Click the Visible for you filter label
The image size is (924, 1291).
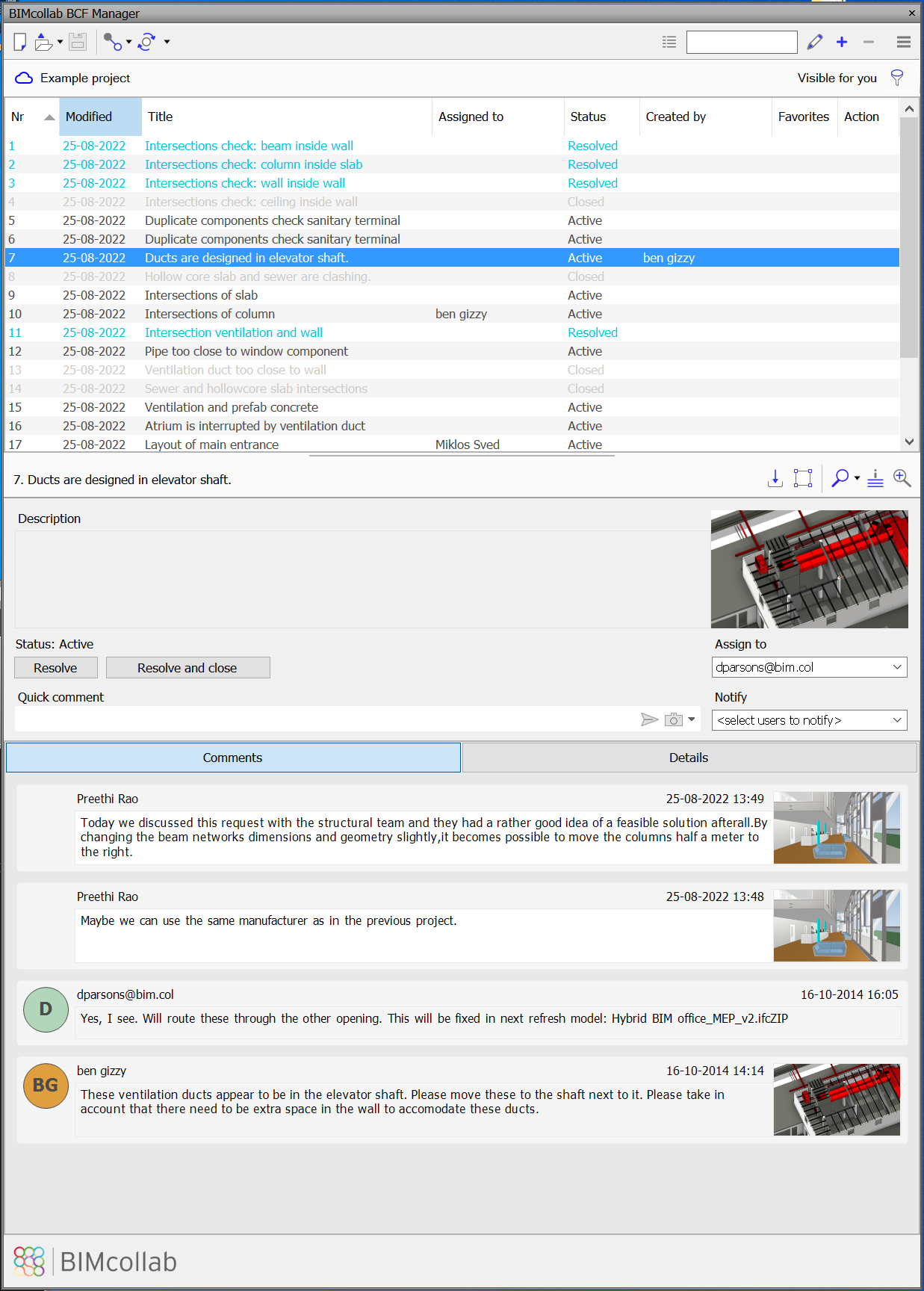coord(837,78)
